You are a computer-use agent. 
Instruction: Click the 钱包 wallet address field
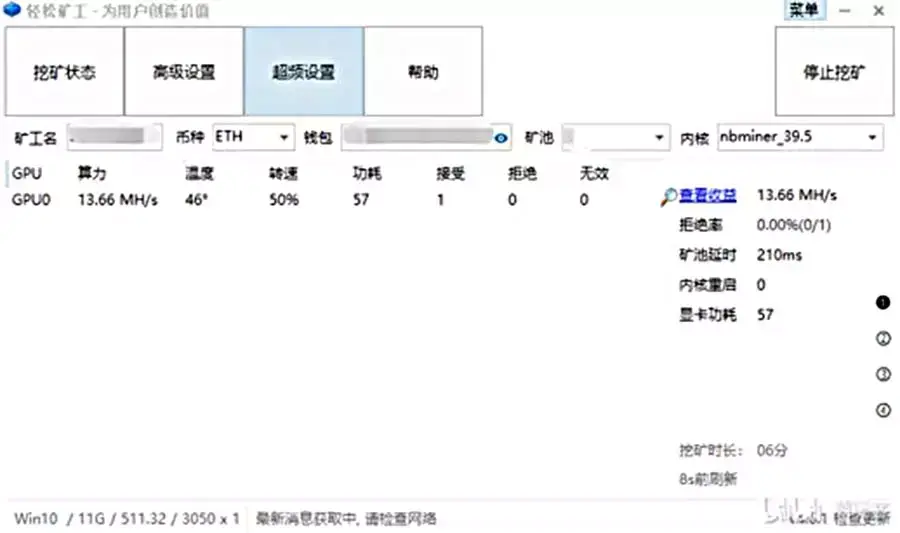pos(426,138)
